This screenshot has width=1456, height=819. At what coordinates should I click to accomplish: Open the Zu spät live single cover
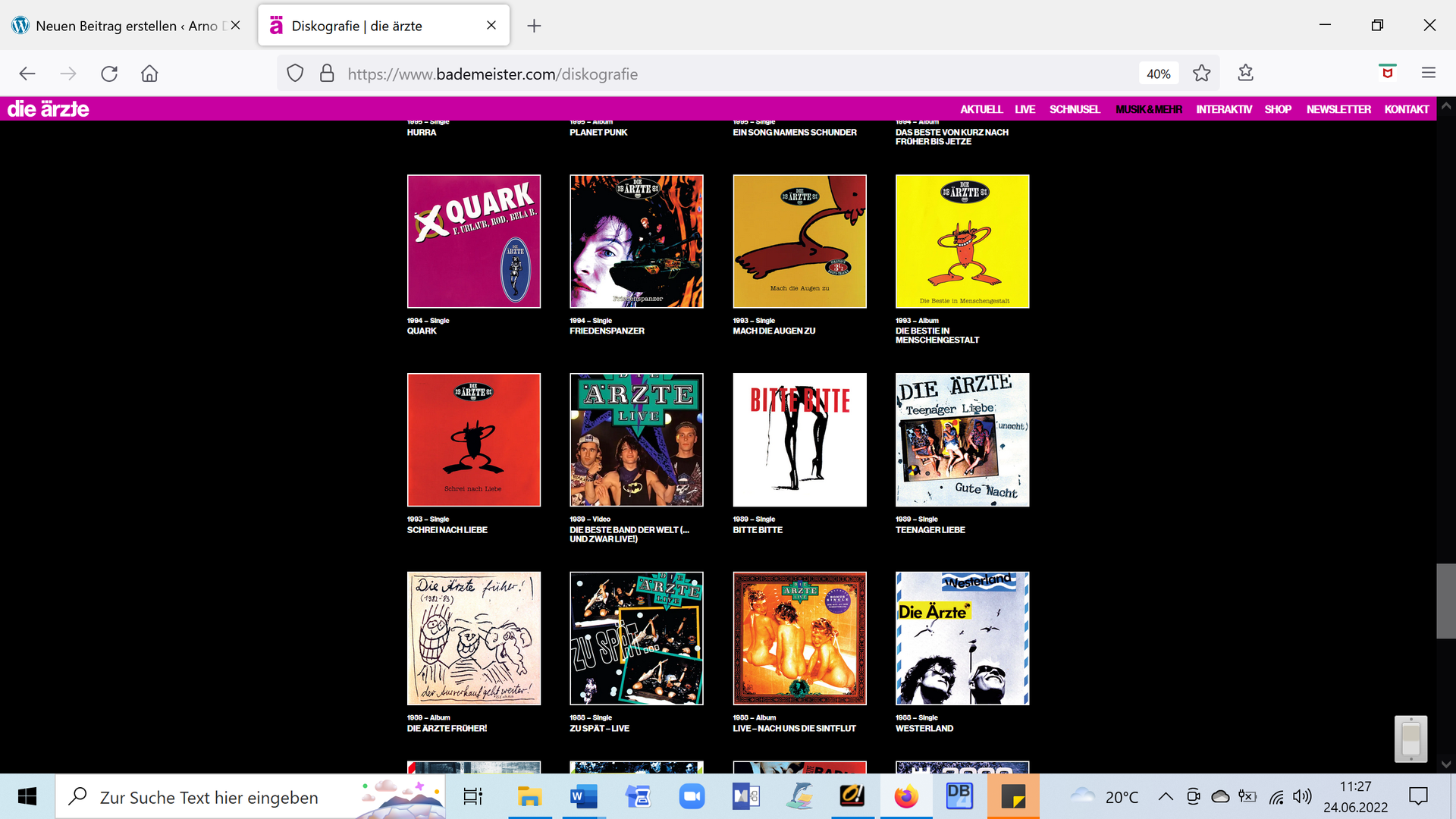point(636,639)
